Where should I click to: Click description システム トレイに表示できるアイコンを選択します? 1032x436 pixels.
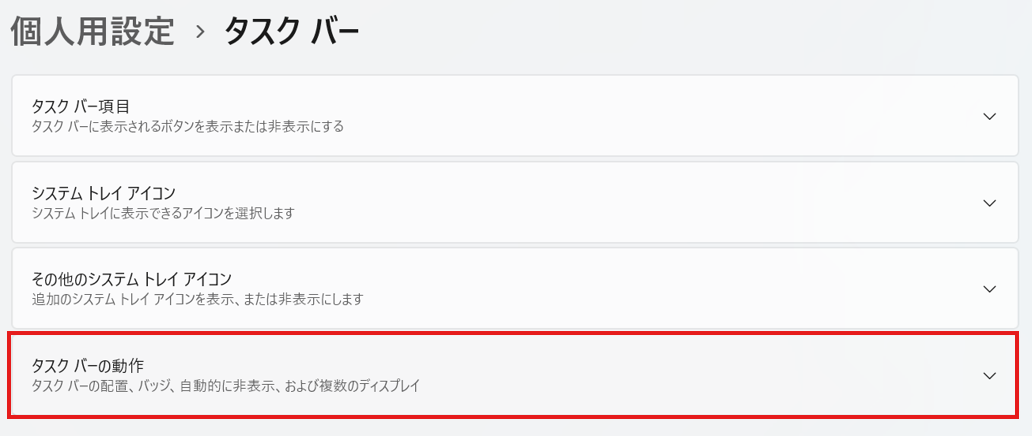point(163,213)
